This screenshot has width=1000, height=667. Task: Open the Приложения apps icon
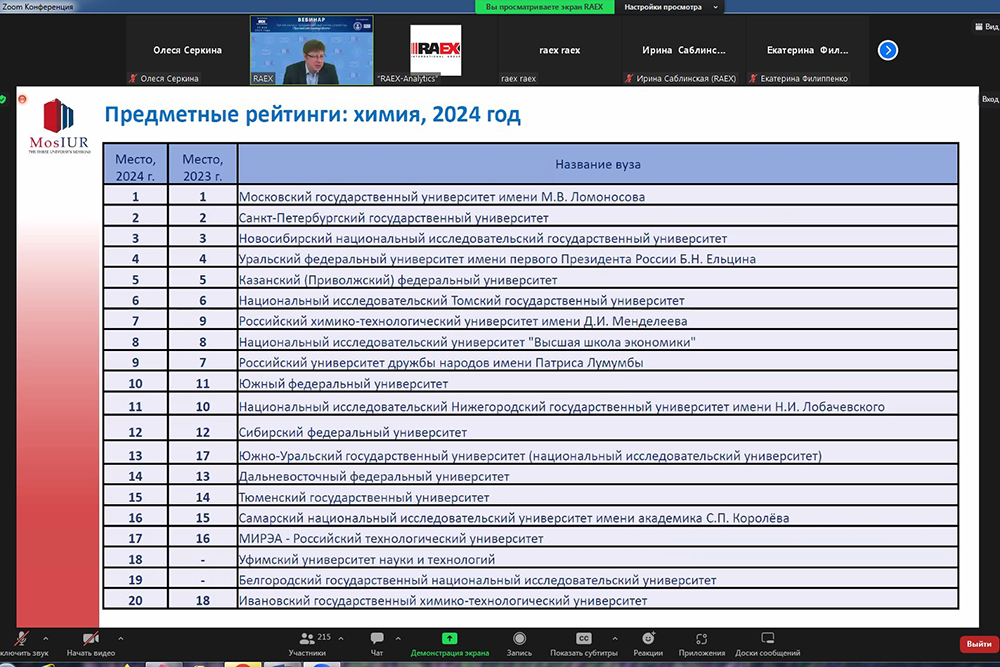pos(702,640)
